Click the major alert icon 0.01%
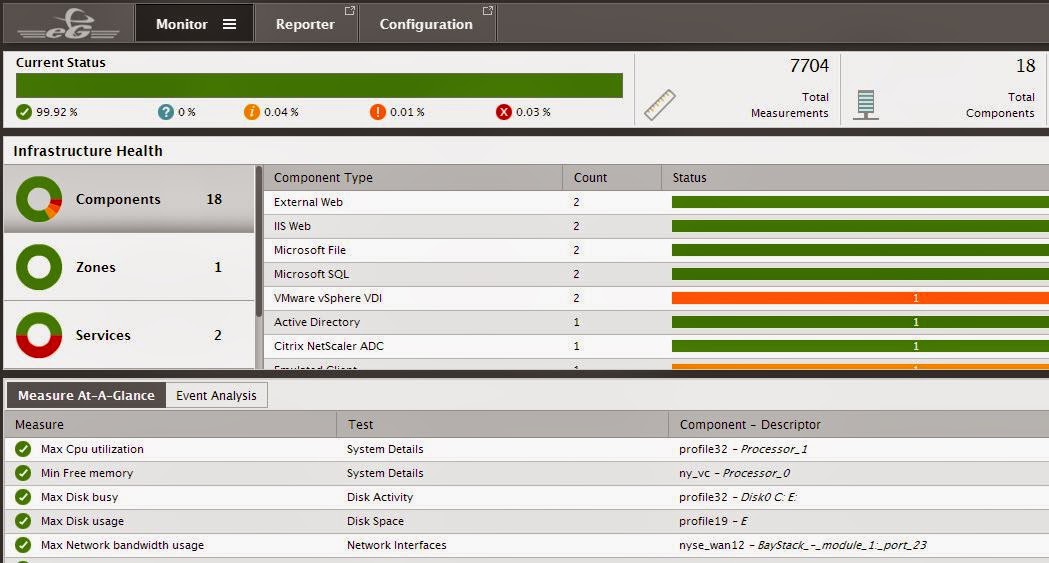Screen dimensions: 1049x563 (377, 112)
